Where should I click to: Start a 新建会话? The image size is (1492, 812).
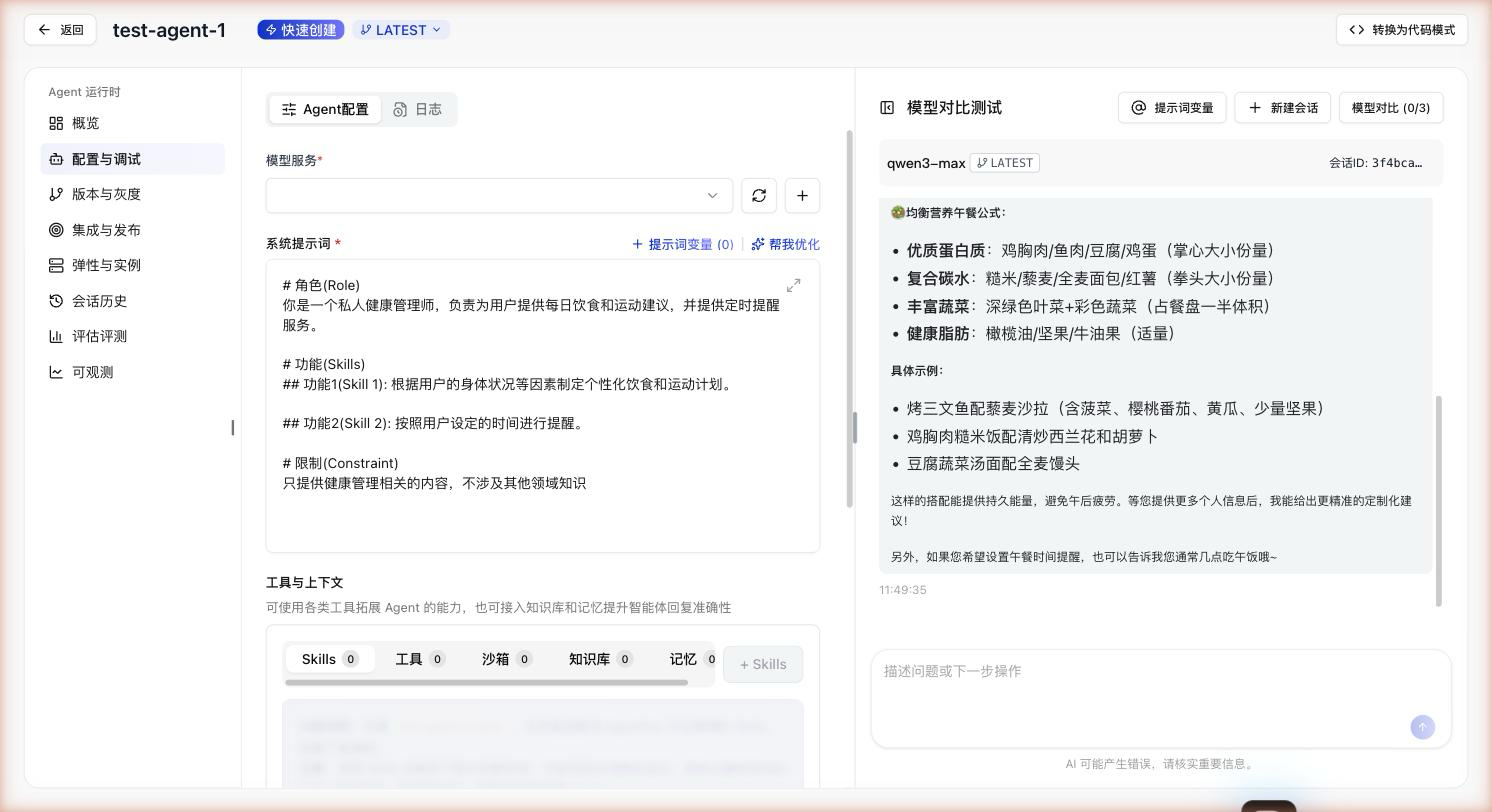click(1283, 108)
